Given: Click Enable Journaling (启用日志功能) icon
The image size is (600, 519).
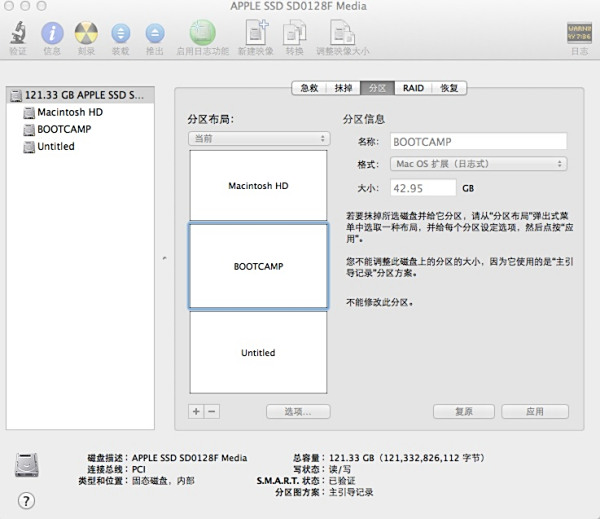Looking at the screenshot, I should (203, 33).
